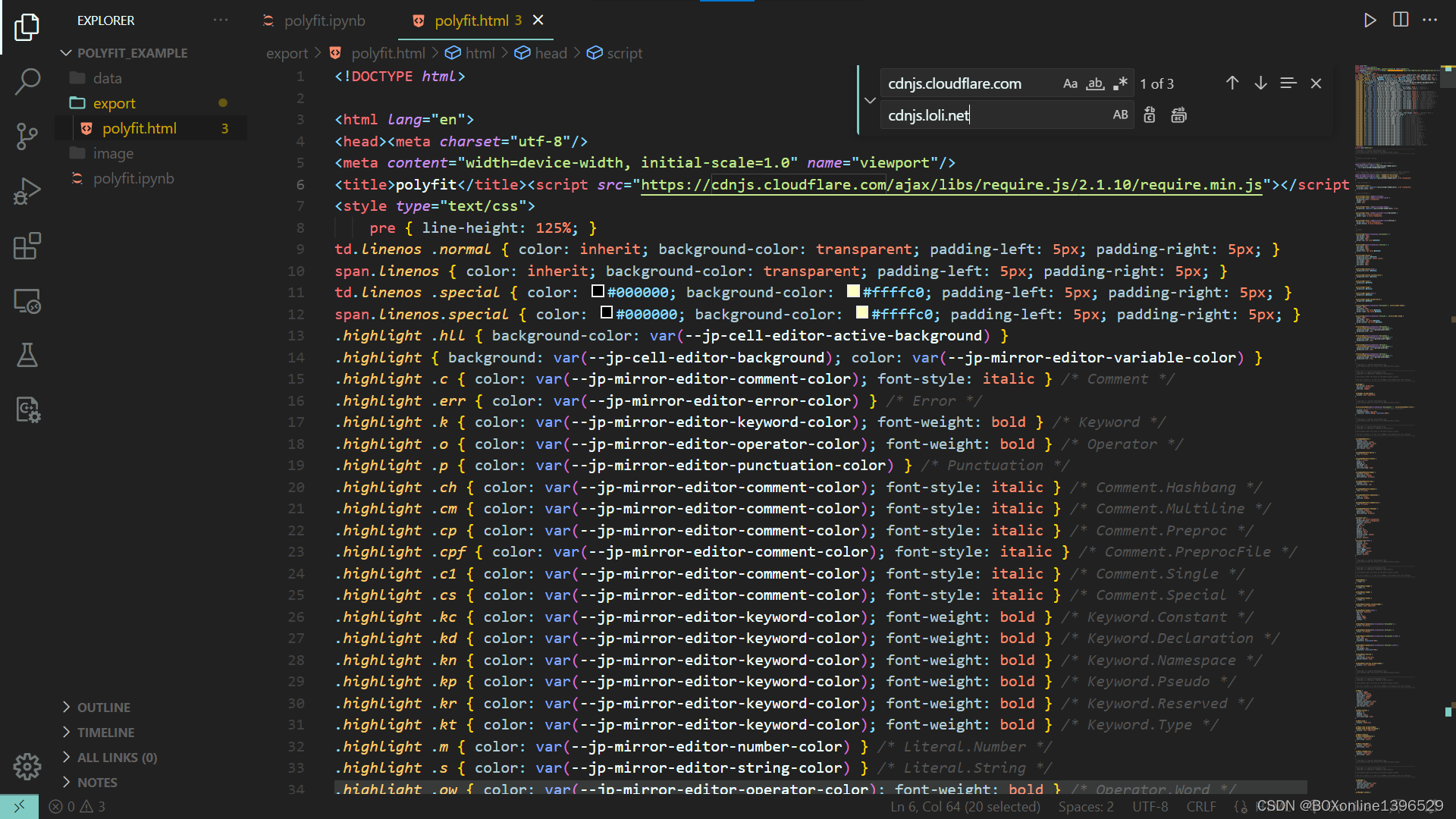This screenshot has height=819, width=1456.
Task: Click the #ffffc0 swatch on line 12
Action: pyautogui.click(x=861, y=312)
